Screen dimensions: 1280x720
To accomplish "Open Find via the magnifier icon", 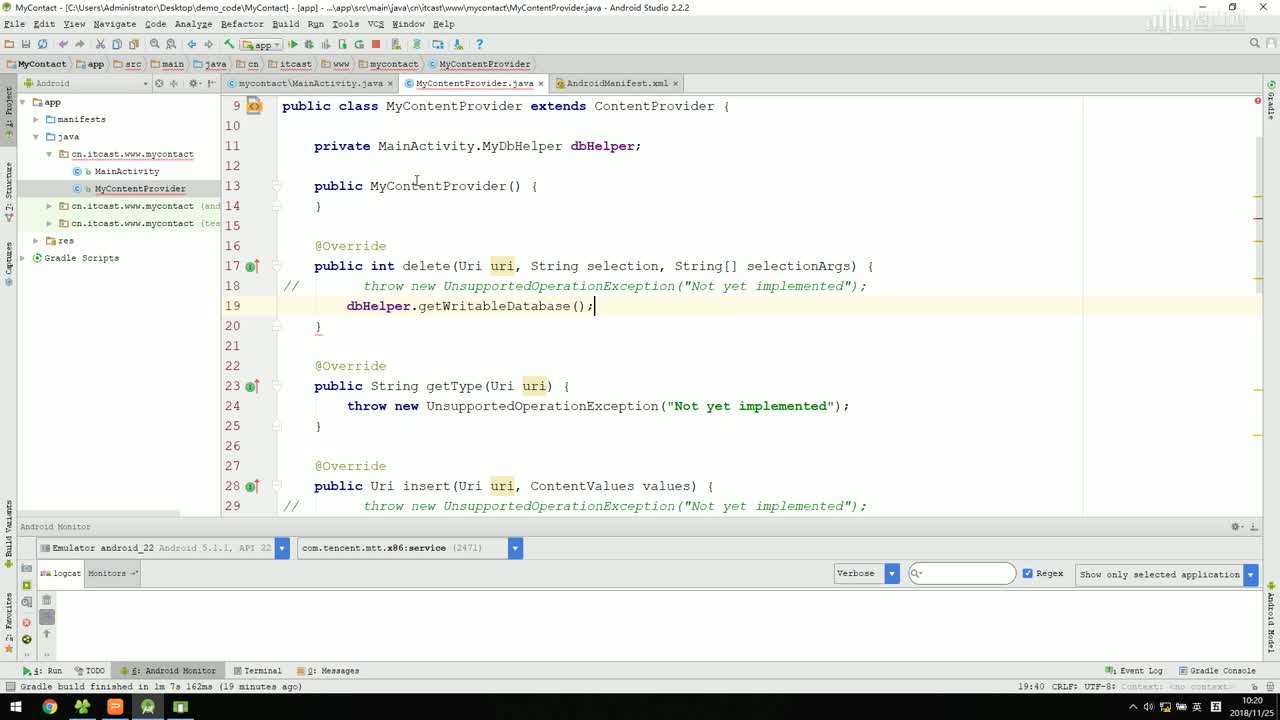I will 154,44.
